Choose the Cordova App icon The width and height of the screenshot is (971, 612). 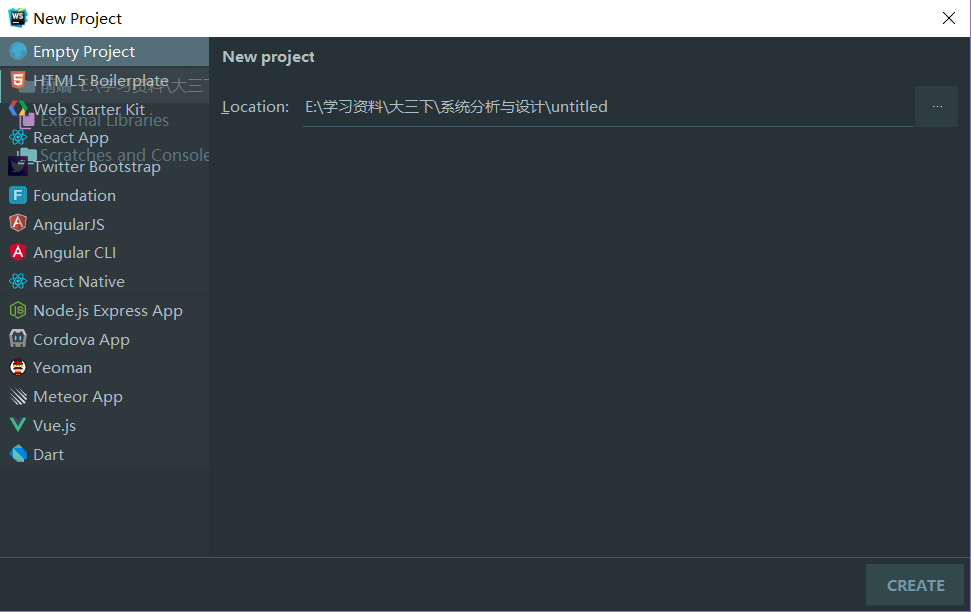[18, 339]
